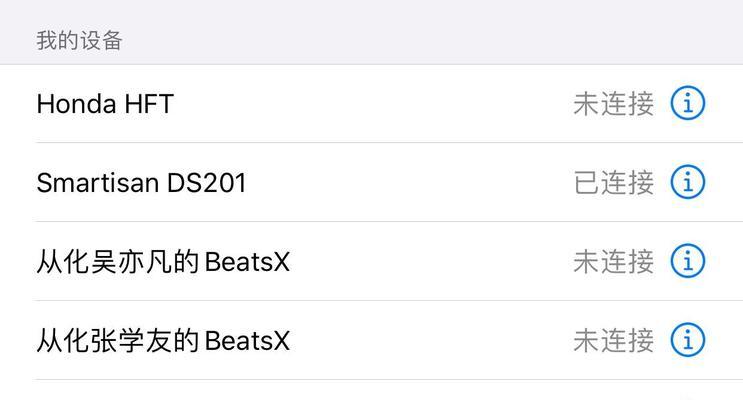
Task: Tap empty middle area of 张学友 row
Action: pyautogui.click(x=431, y=341)
